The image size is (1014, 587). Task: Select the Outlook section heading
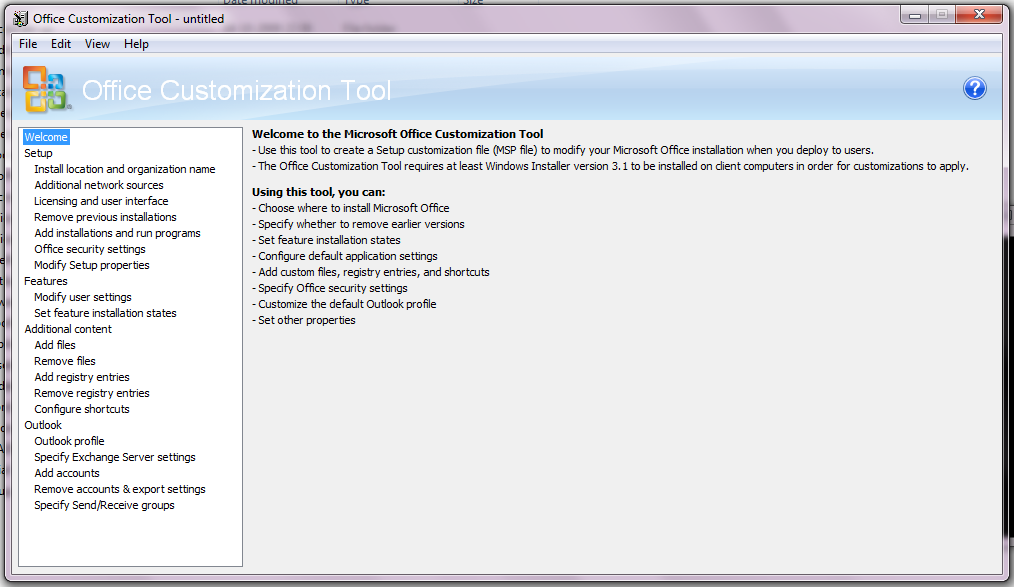pos(43,425)
